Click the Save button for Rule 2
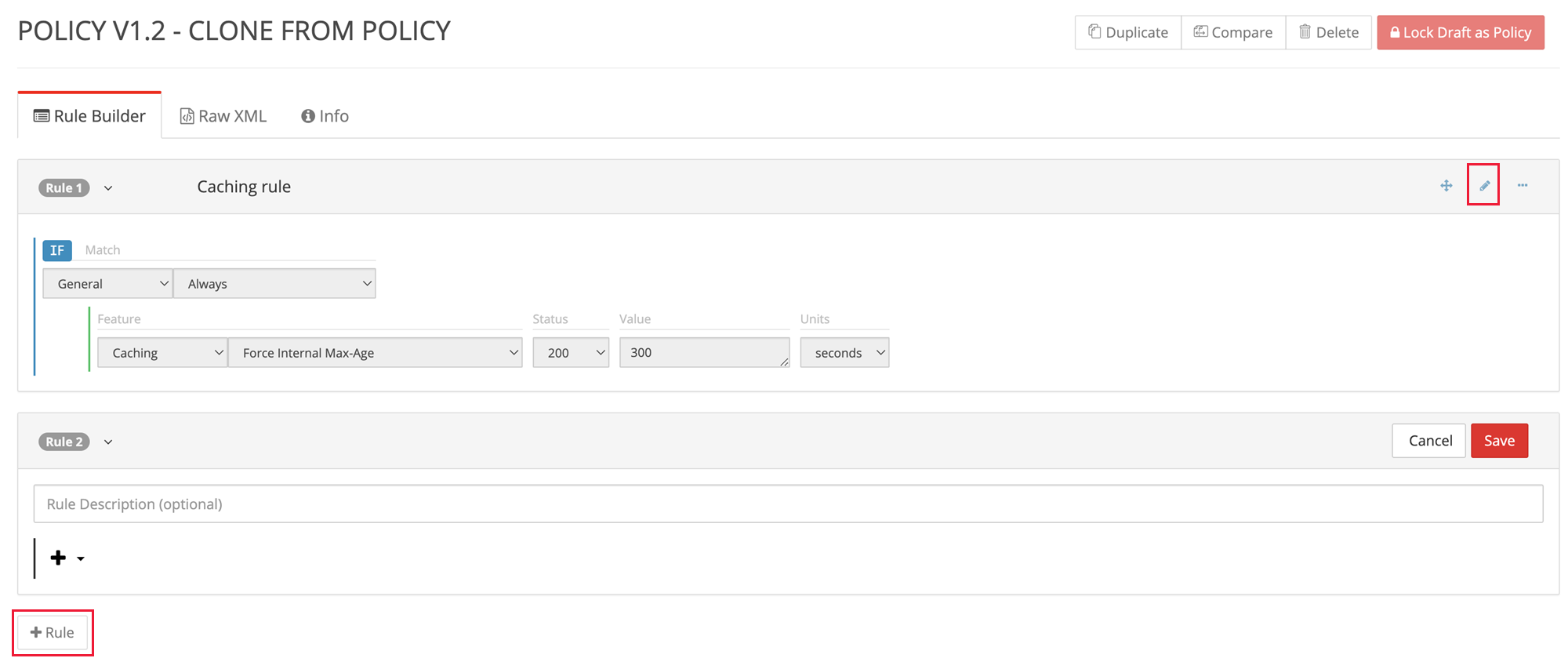 tap(1499, 441)
